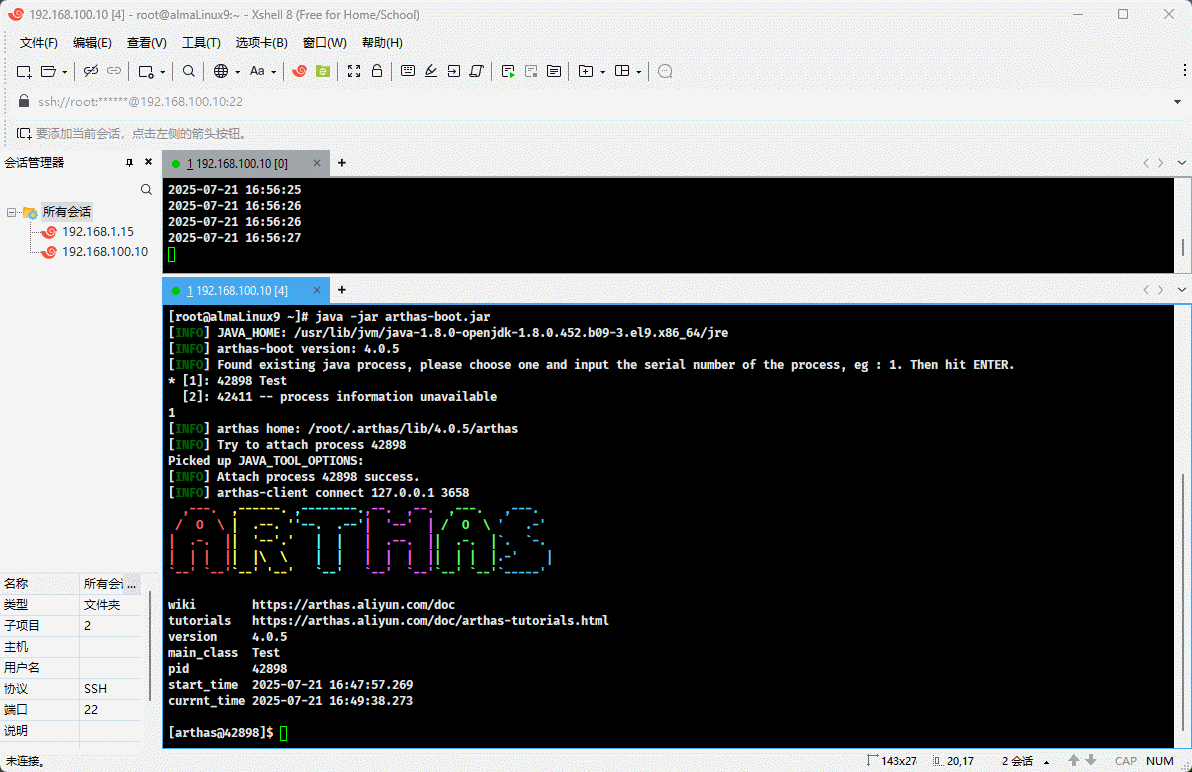Expand the properties icon dropdown arrow
Viewport: 1192px width, 772px height.
[163, 72]
